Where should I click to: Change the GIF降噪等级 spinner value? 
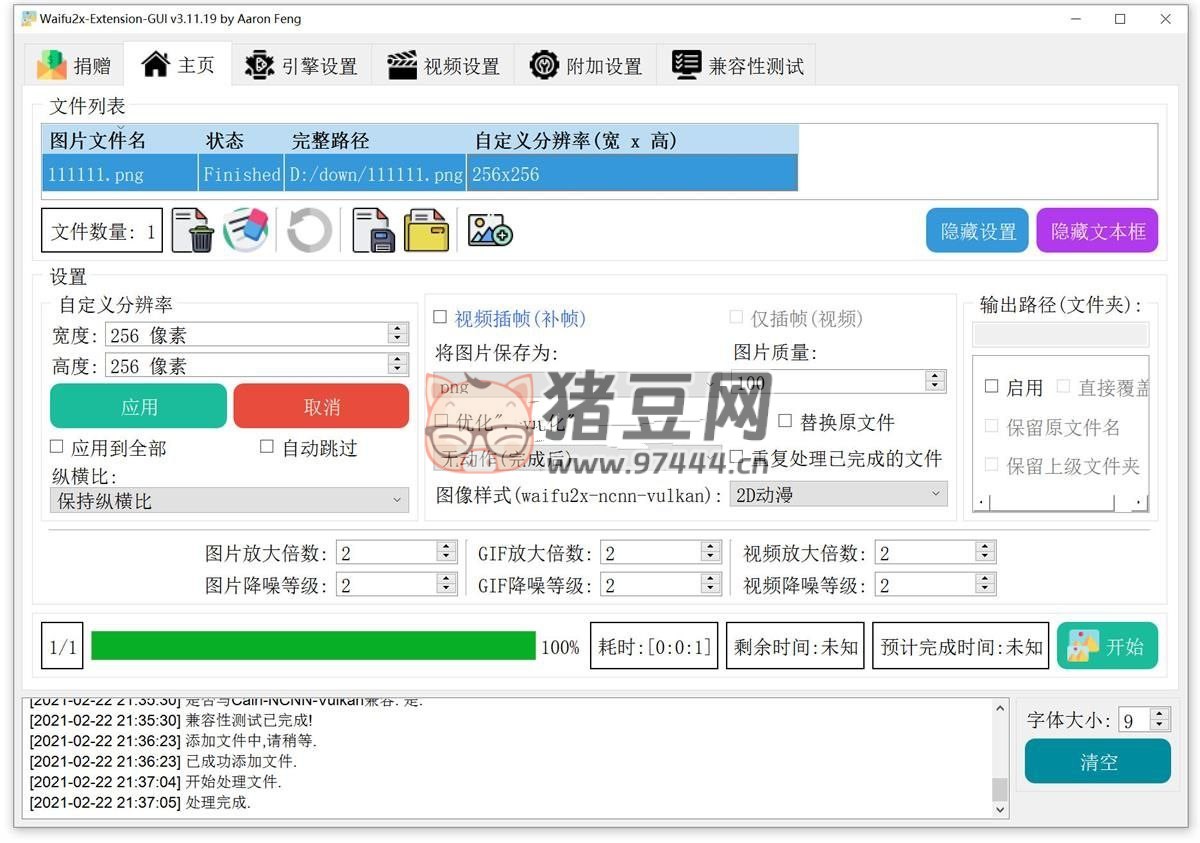(661, 585)
